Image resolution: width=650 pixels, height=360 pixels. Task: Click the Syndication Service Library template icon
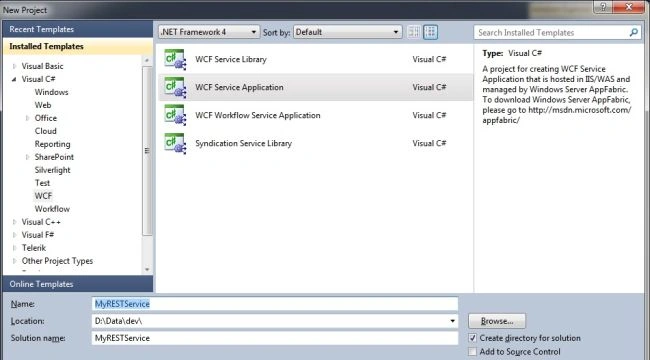(x=175, y=143)
